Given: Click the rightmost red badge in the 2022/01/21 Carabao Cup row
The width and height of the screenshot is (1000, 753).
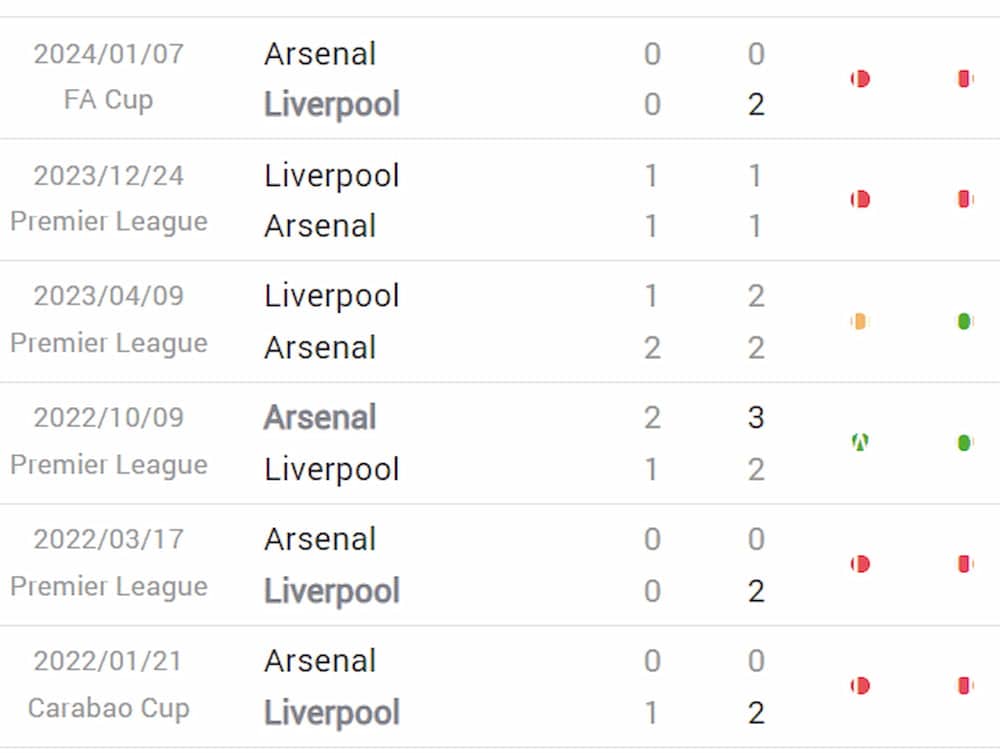Looking at the screenshot, I should pyautogui.click(x=965, y=685).
